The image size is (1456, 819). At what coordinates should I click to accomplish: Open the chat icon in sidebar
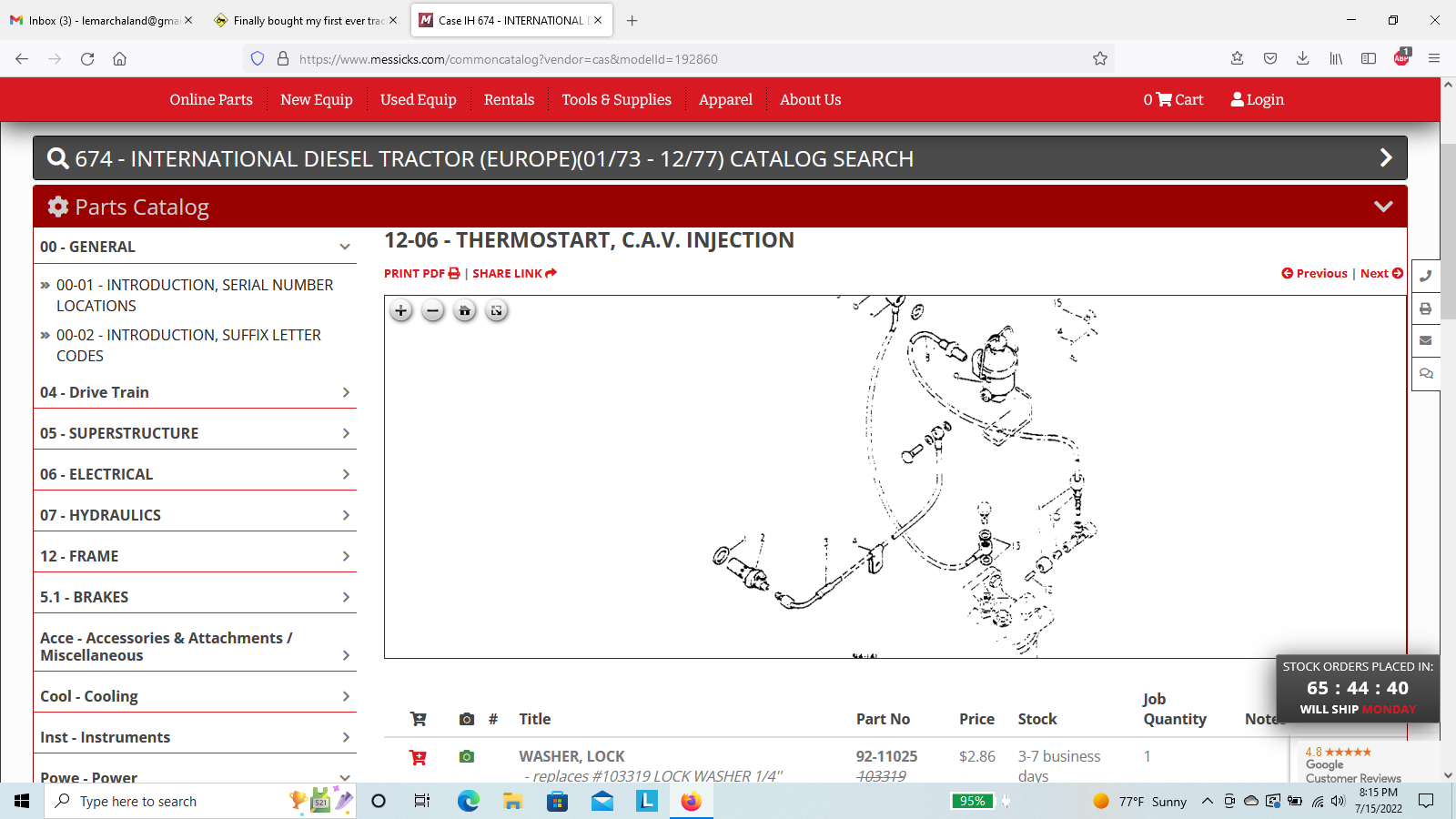tap(1426, 373)
